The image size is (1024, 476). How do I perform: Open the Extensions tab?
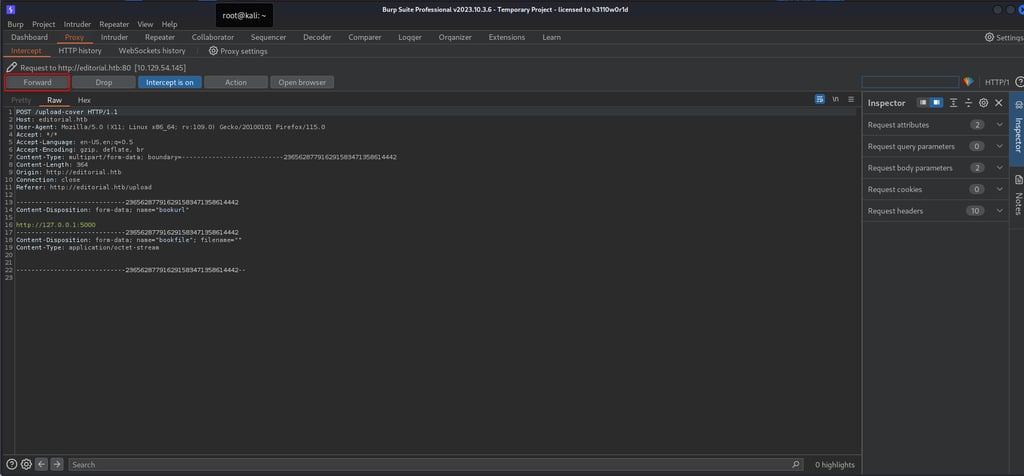[507, 37]
